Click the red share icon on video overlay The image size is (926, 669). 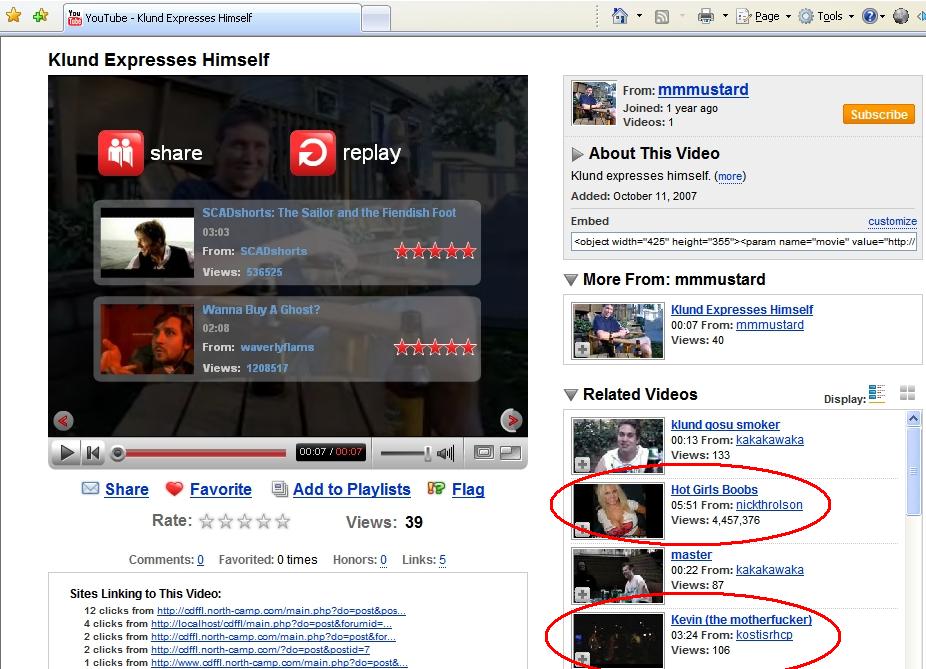click(x=121, y=153)
